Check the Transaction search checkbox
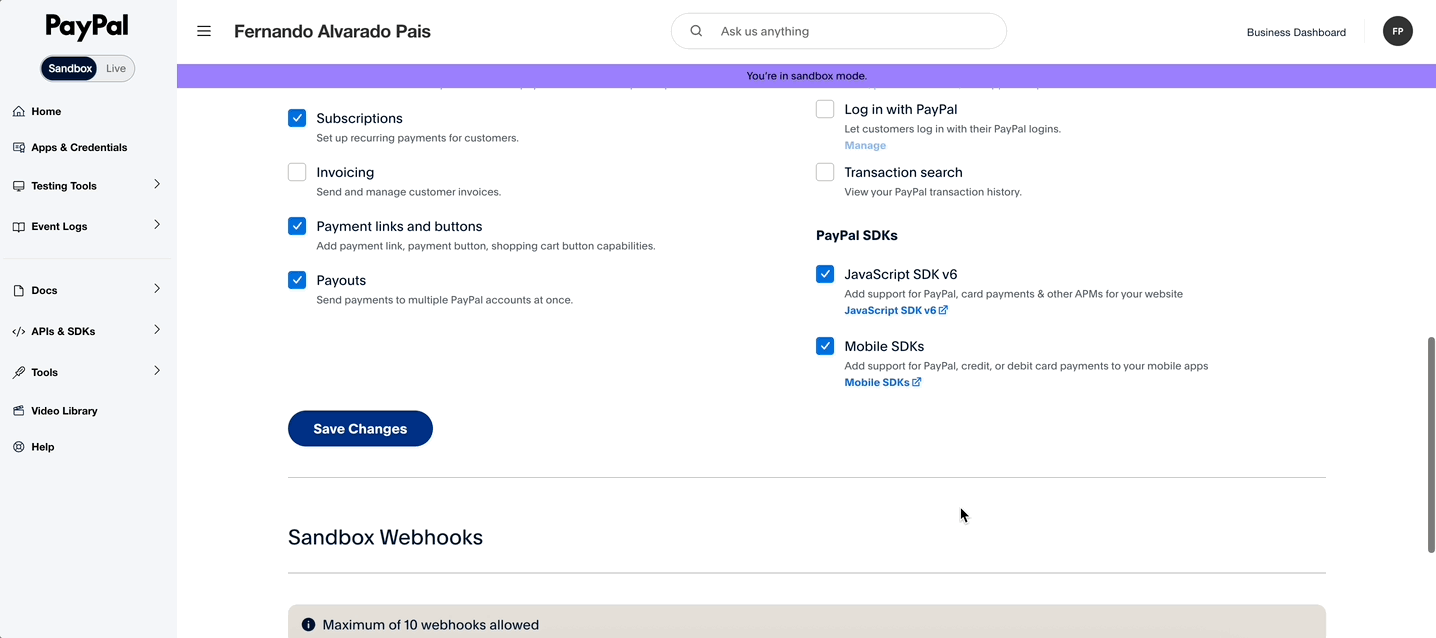The image size is (1436, 638). (x=825, y=172)
